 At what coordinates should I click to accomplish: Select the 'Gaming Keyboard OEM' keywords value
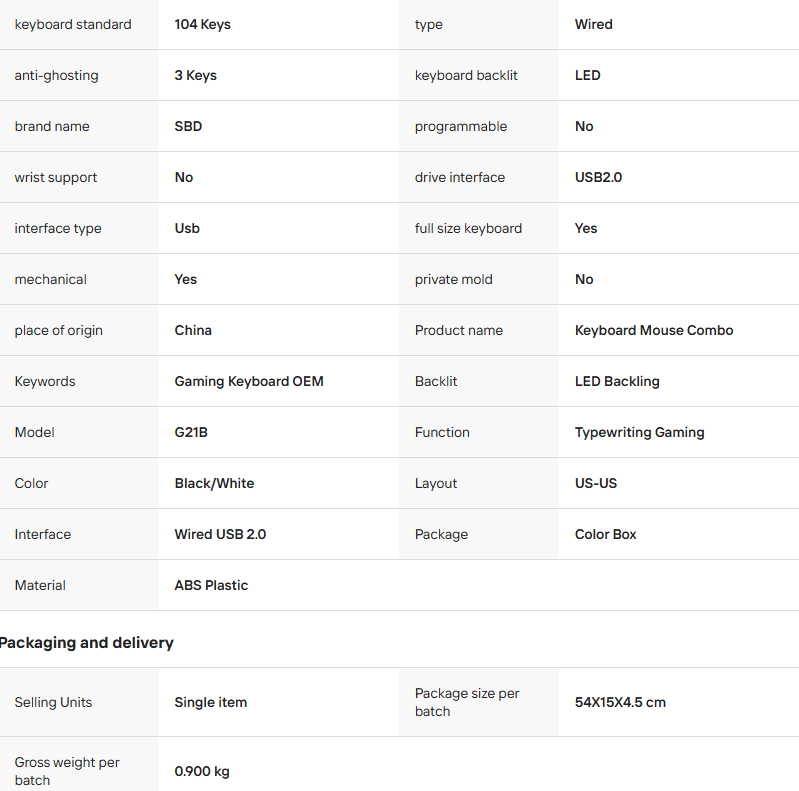click(x=249, y=381)
